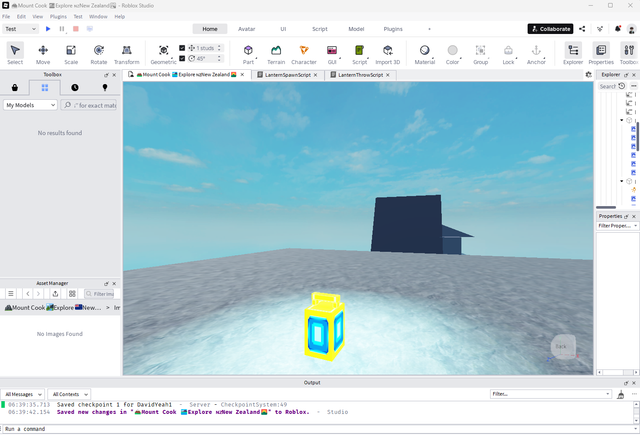Click the Explorer search field
The height and width of the screenshot is (437, 640).
607,86
